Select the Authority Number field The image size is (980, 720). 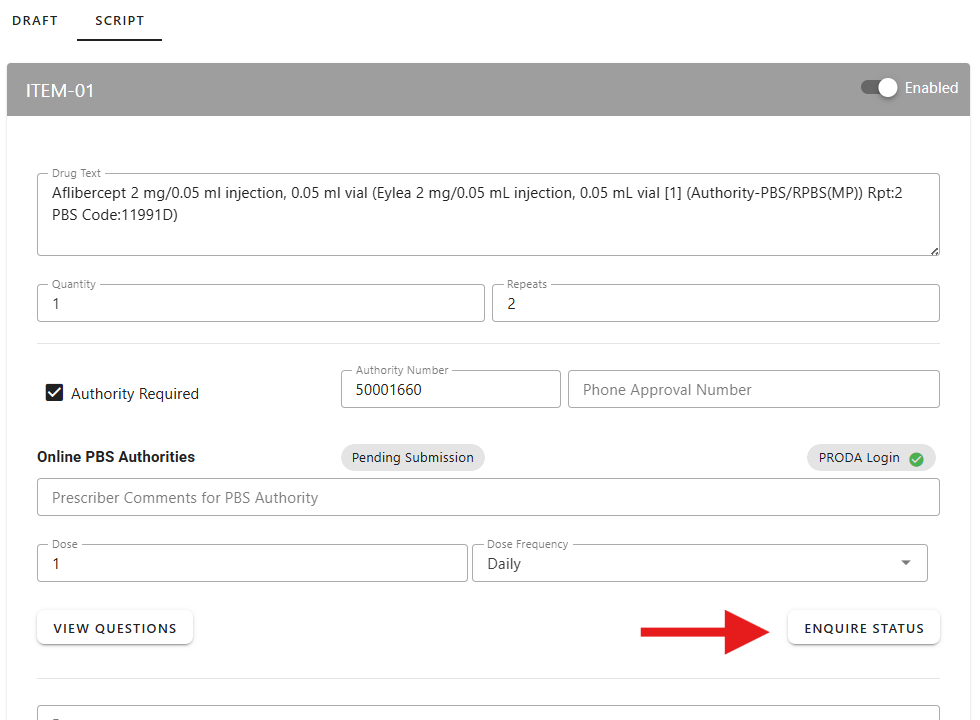(450, 390)
